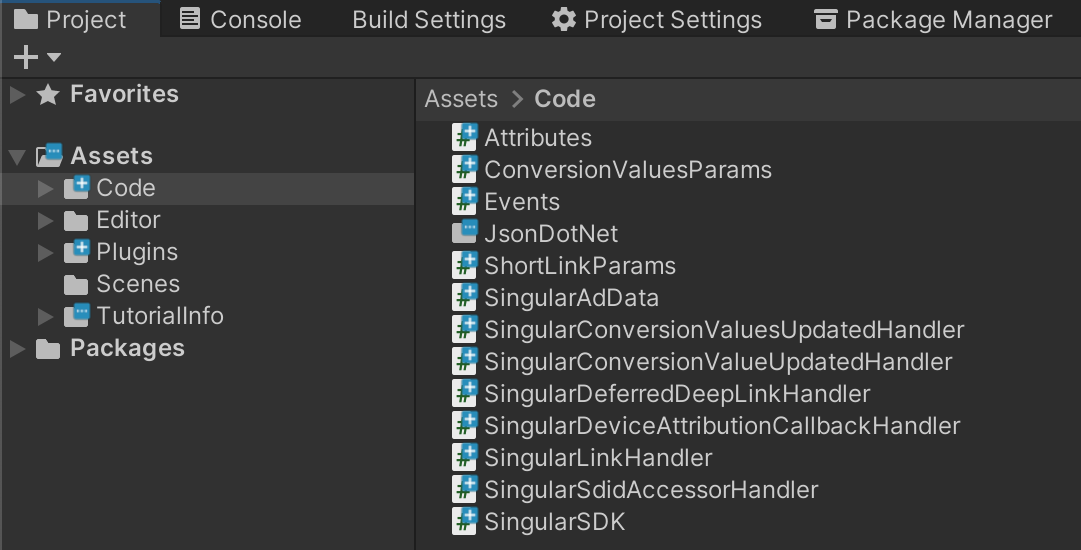This screenshot has height=550, width=1081.
Task: Select the TutorialInfo folder label
Action: point(160,316)
